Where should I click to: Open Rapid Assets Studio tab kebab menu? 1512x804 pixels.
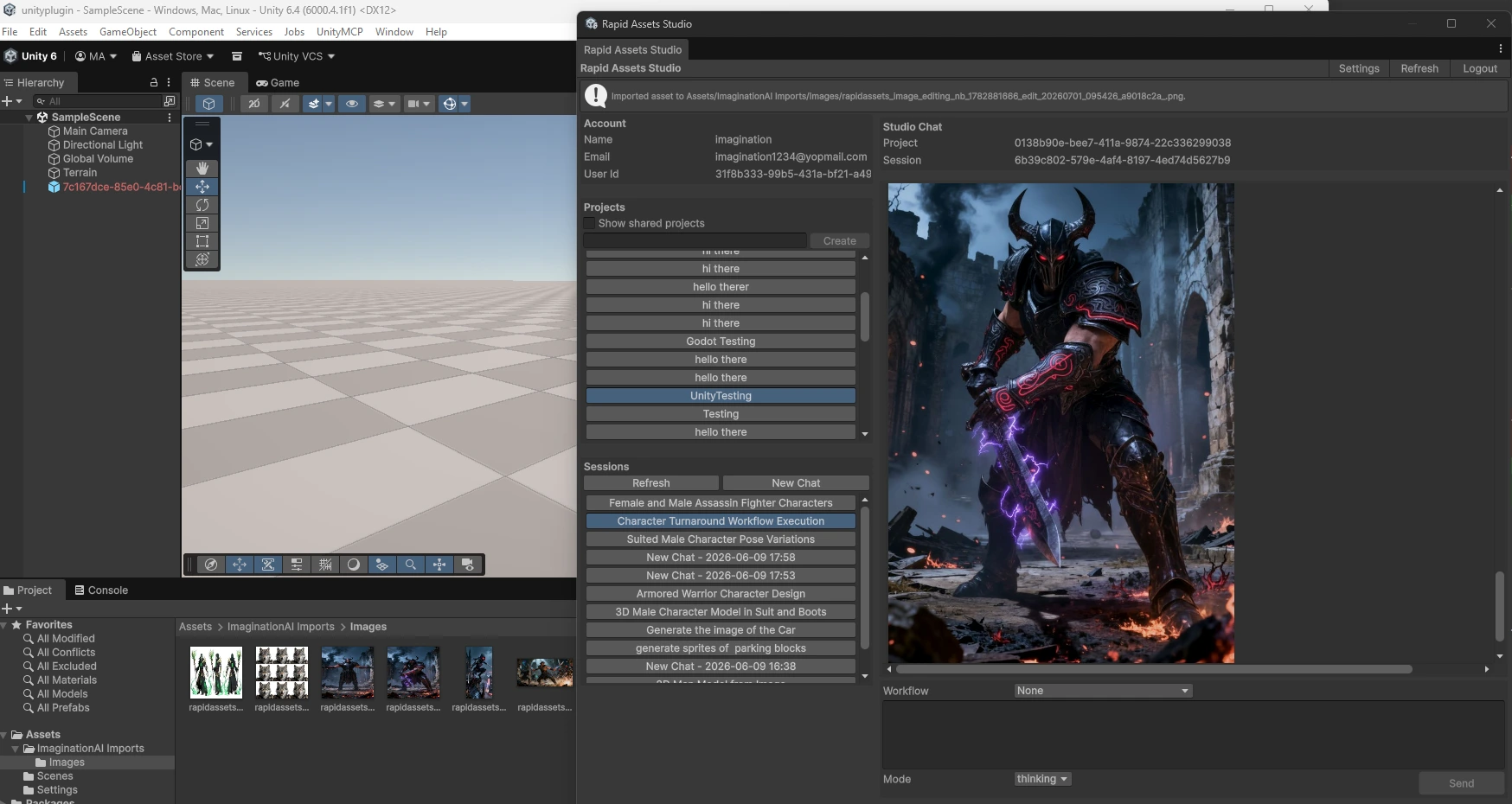click(x=1501, y=48)
